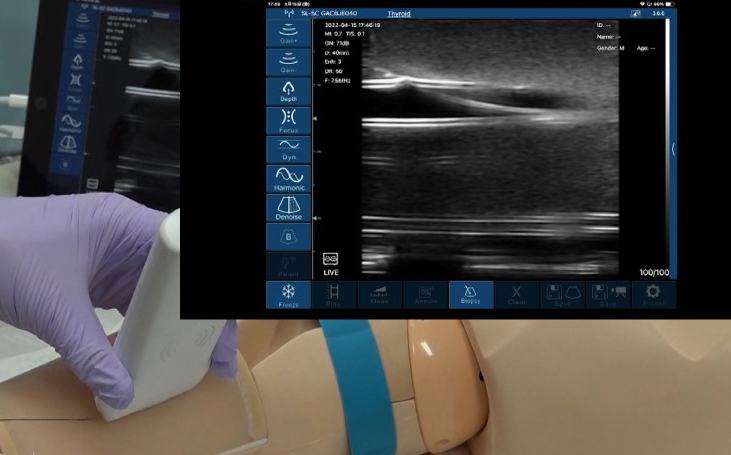
Task: Select the Focus control button
Action: point(289,121)
